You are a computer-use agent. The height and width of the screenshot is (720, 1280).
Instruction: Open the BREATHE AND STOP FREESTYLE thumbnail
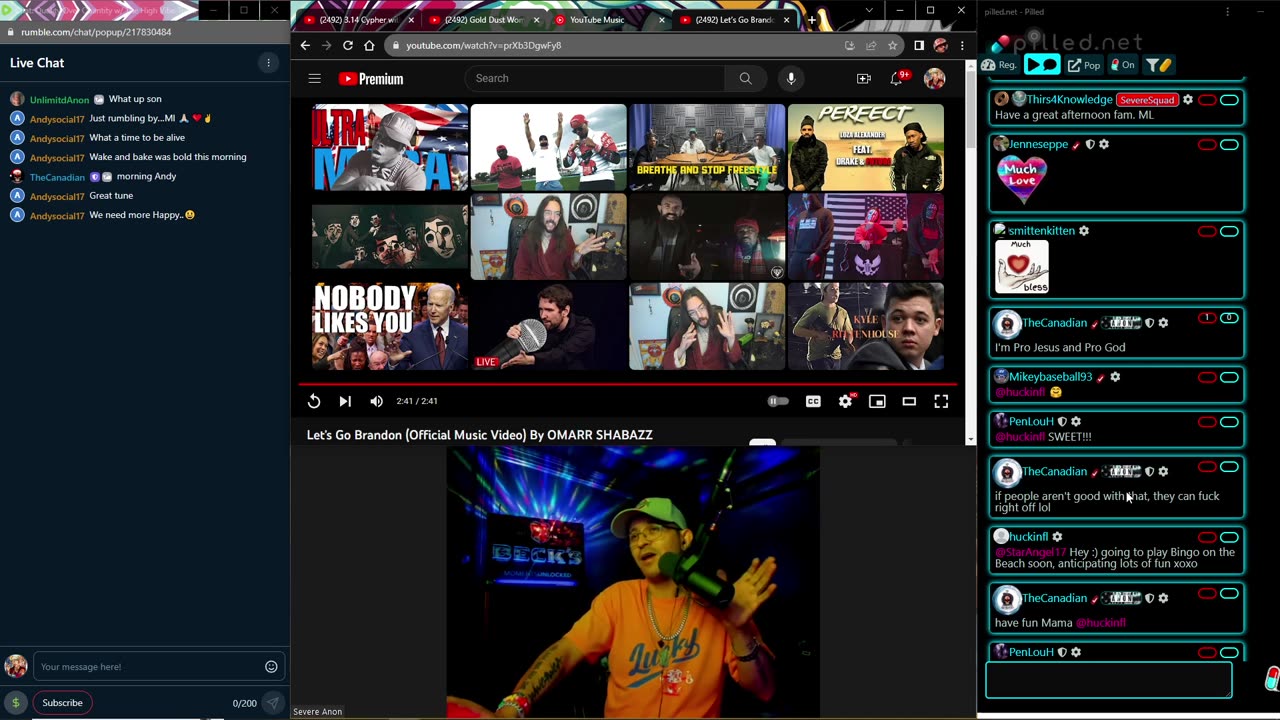707,147
